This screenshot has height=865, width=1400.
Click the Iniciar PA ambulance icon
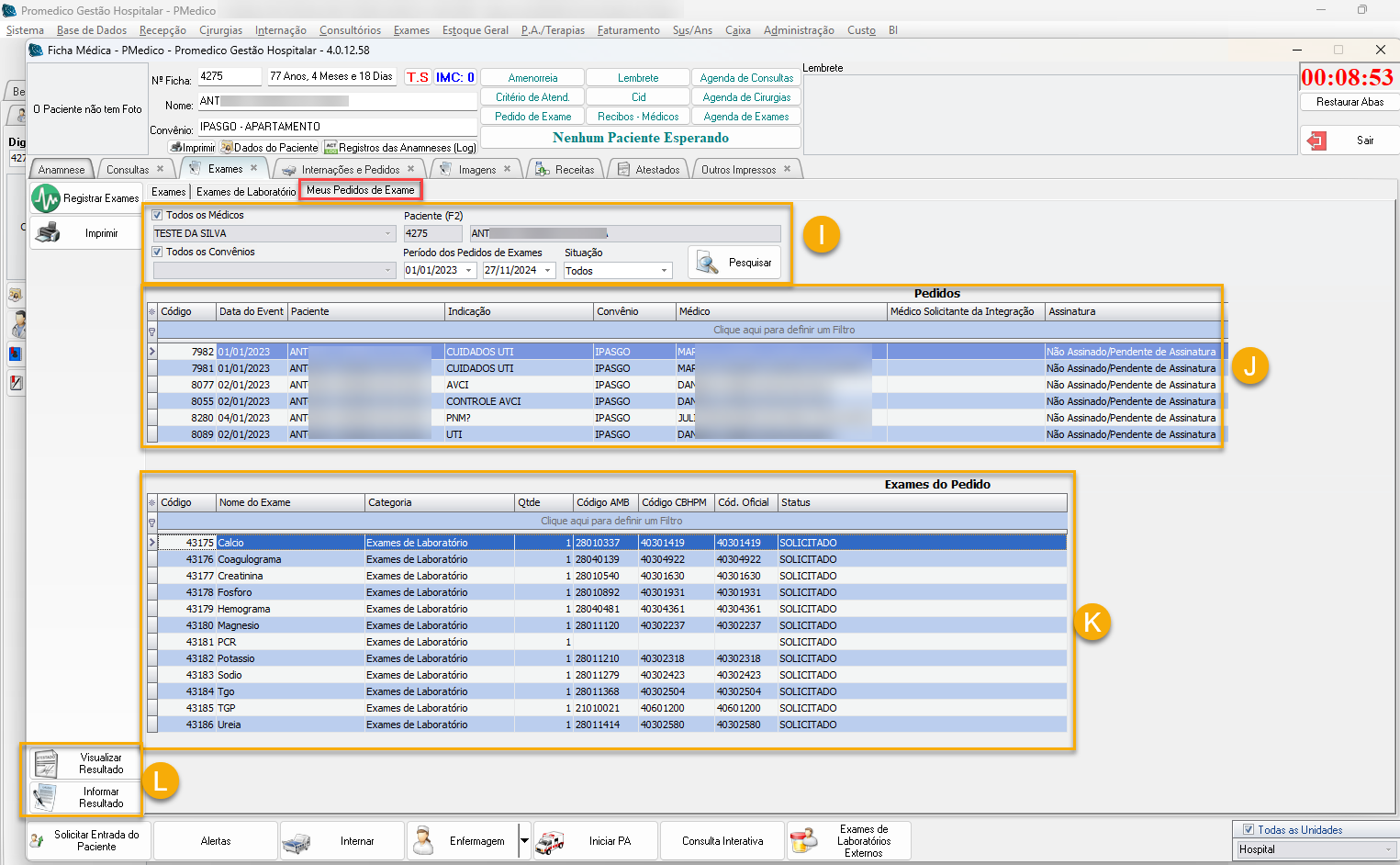click(550, 841)
